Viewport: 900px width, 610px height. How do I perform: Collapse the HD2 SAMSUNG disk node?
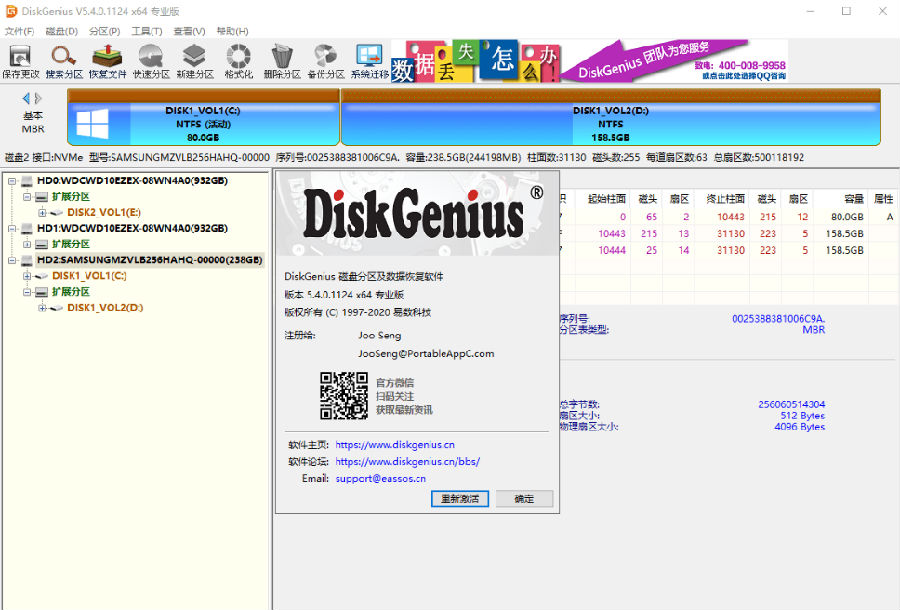9,259
